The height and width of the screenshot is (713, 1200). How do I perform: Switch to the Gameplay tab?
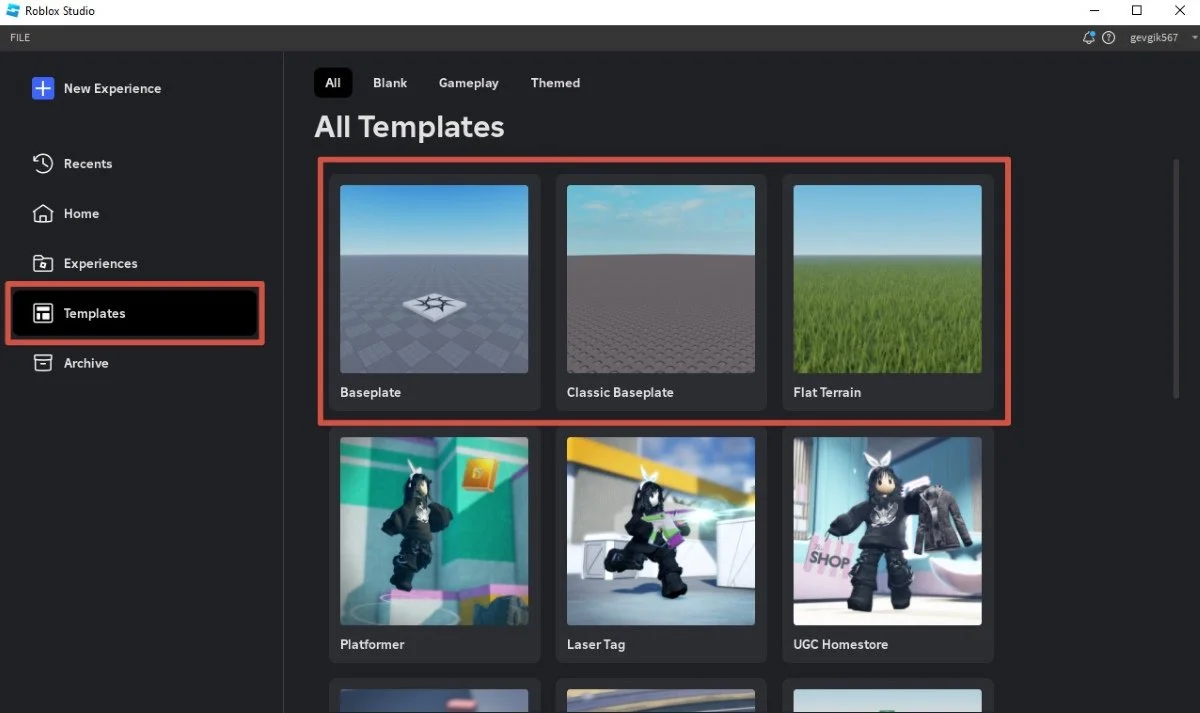469,83
